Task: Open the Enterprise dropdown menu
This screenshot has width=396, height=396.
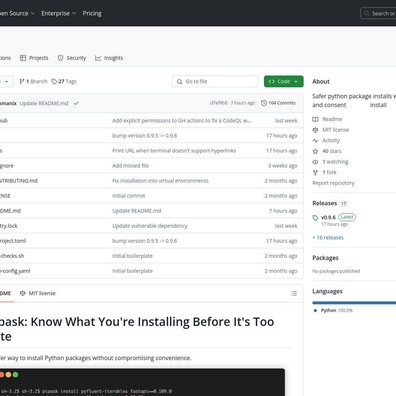Action: [59, 13]
